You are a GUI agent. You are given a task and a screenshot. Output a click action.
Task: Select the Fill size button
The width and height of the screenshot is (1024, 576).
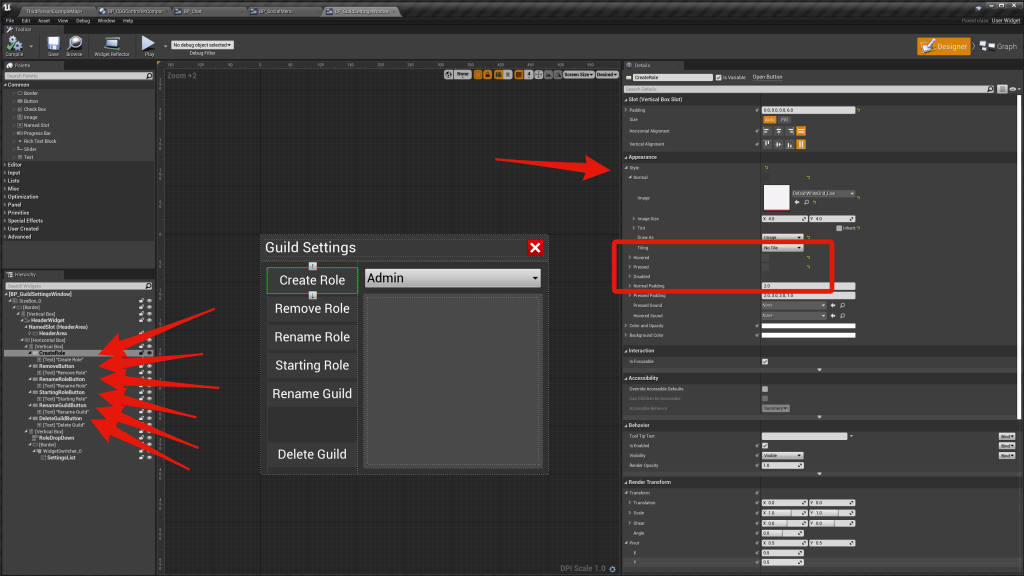tap(784, 119)
